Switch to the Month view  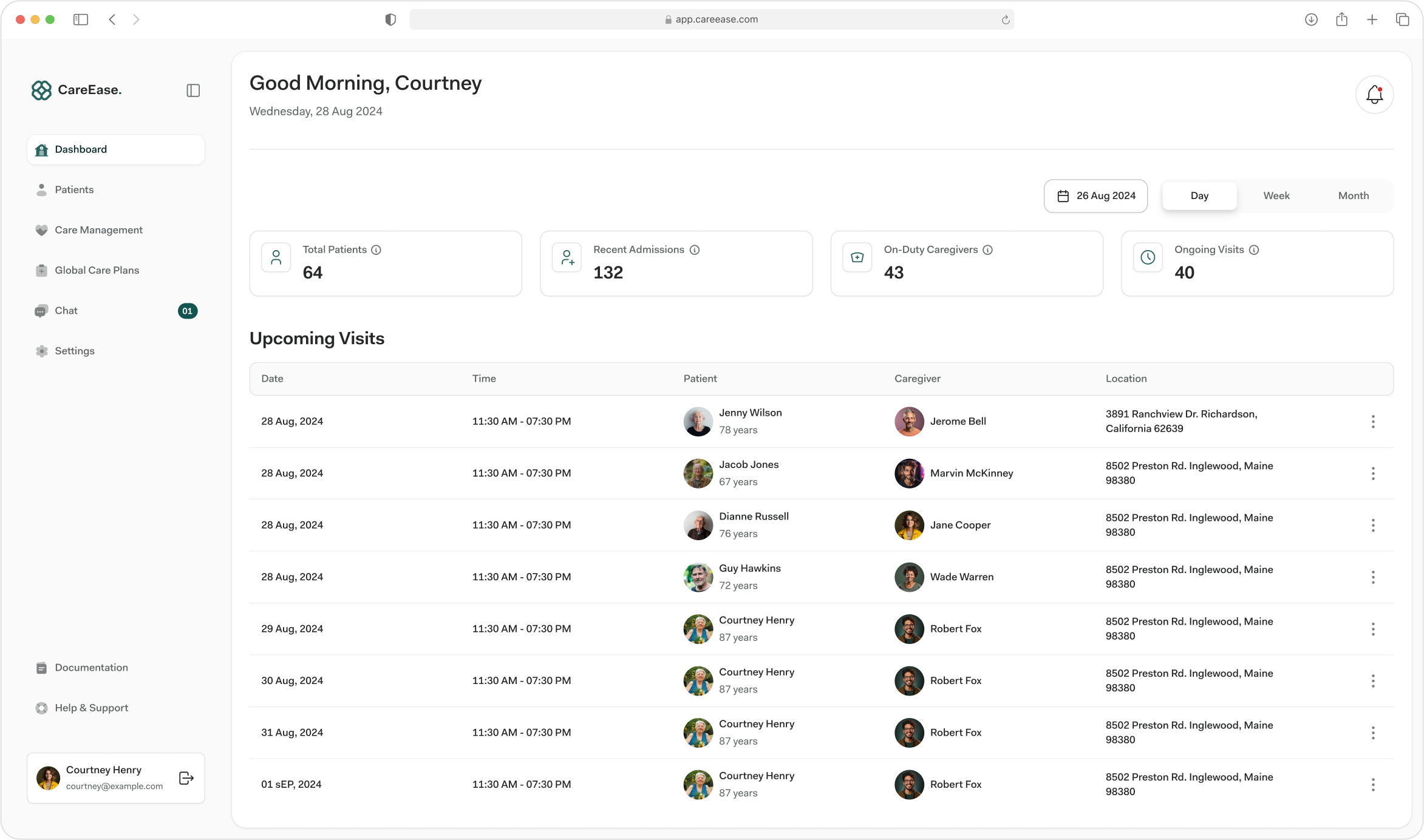click(x=1354, y=196)
